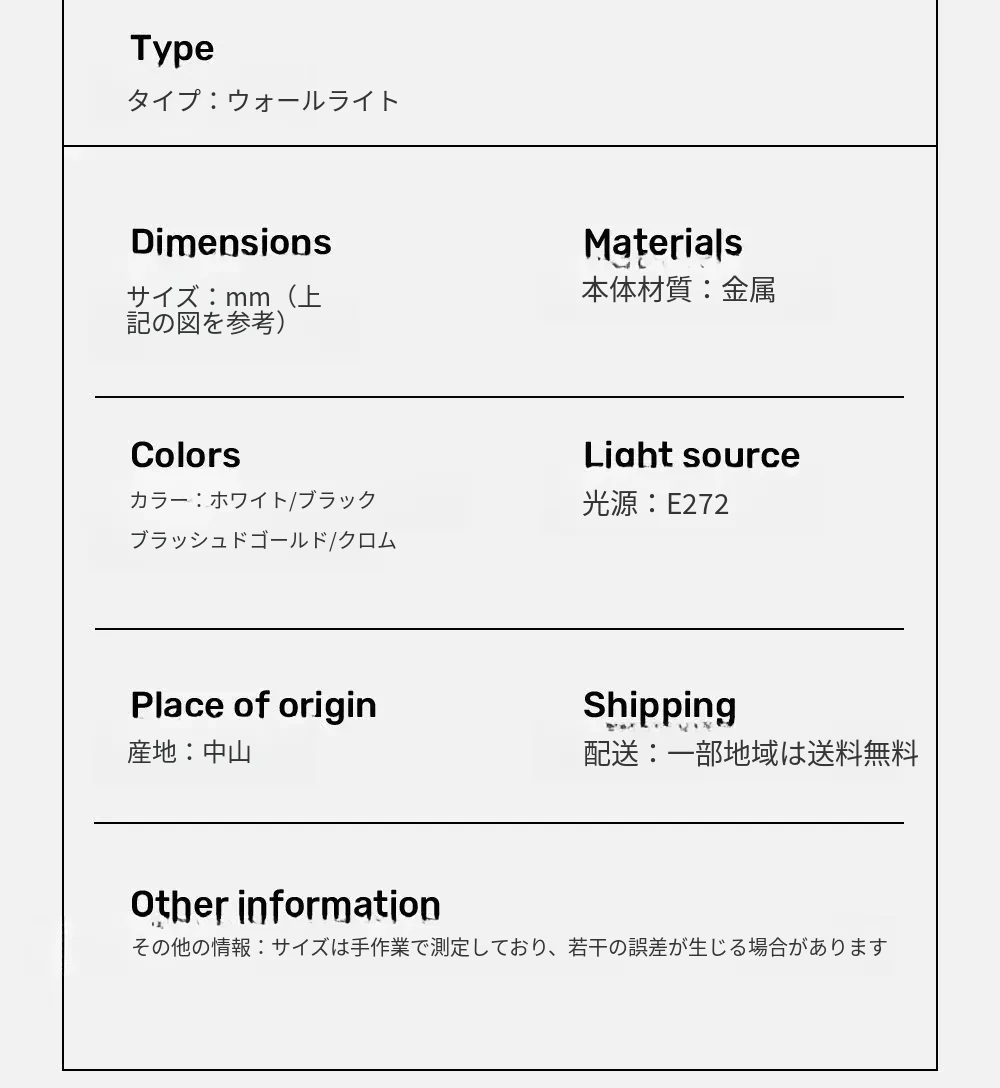Click the クロム color name
The width and height of the screenshot is (1000, 1088).
[367, 541]
